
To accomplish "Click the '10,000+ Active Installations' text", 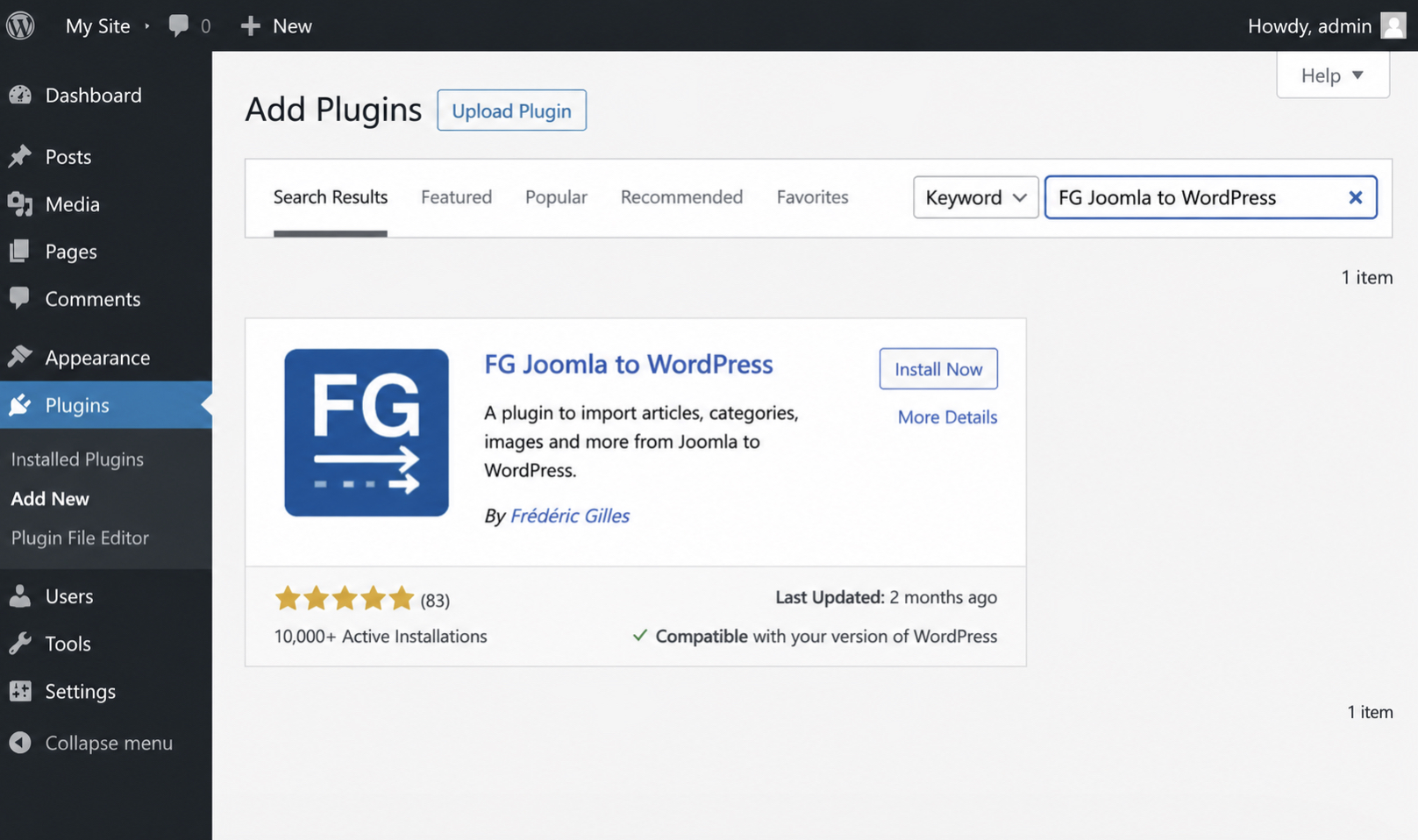I will (x=381, y=637).
